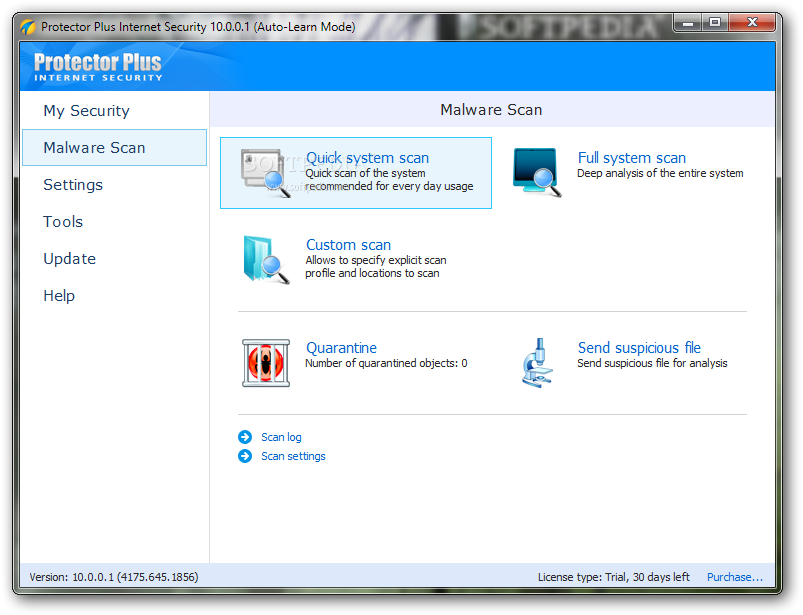Go to the Tools section
The width and height of the screenshot is (803, 615).
tap(63, 222)
